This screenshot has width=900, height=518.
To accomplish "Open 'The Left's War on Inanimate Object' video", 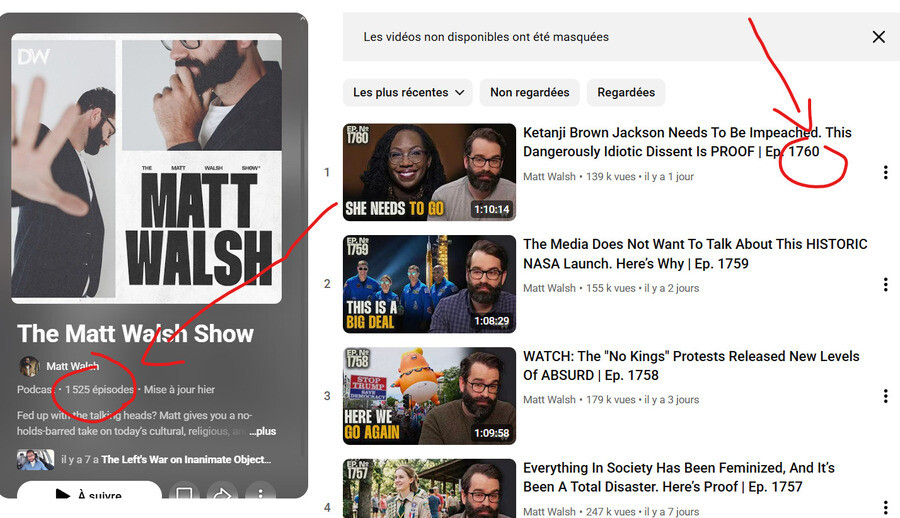I will 185,459.
